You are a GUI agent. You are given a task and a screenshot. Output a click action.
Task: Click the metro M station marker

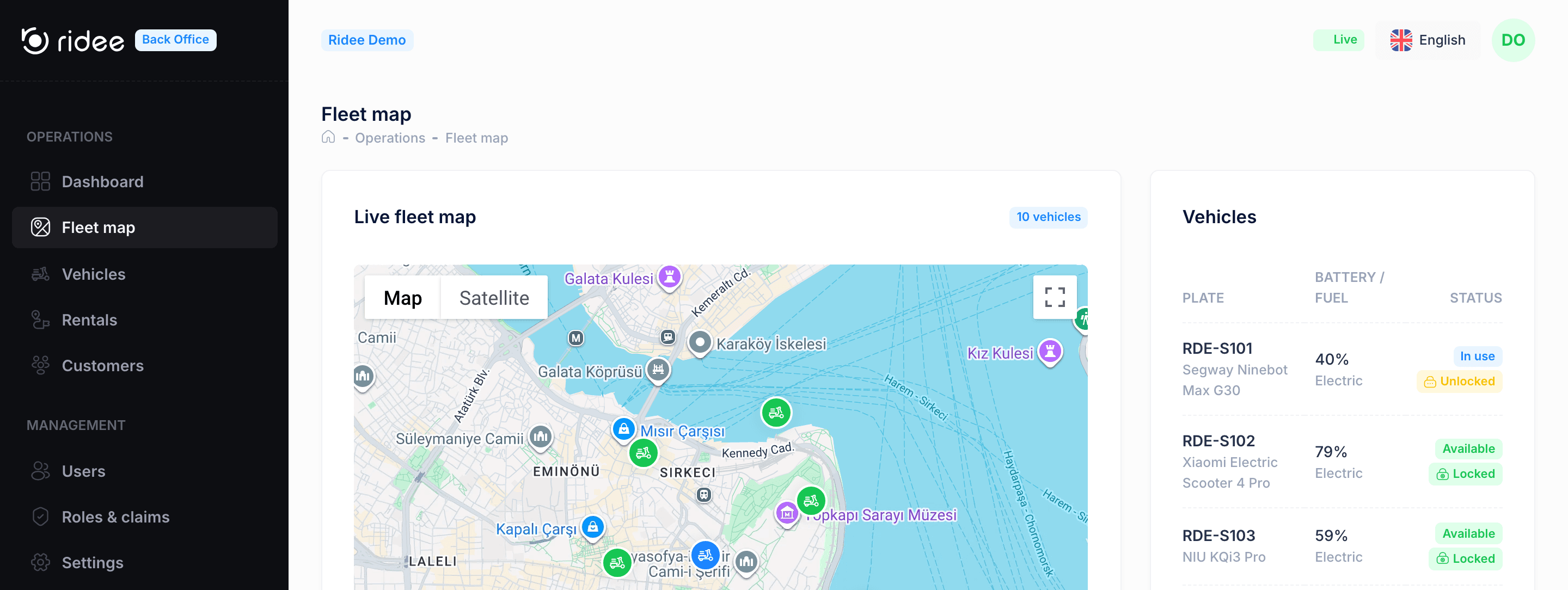pyautogui.click(x=576, y=337)
